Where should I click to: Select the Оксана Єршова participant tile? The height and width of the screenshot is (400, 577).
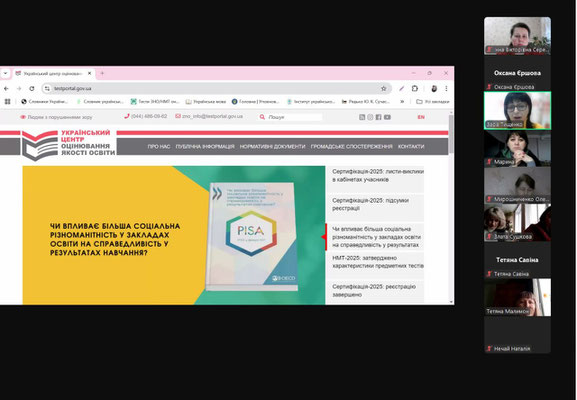click(x=517, y=73)
